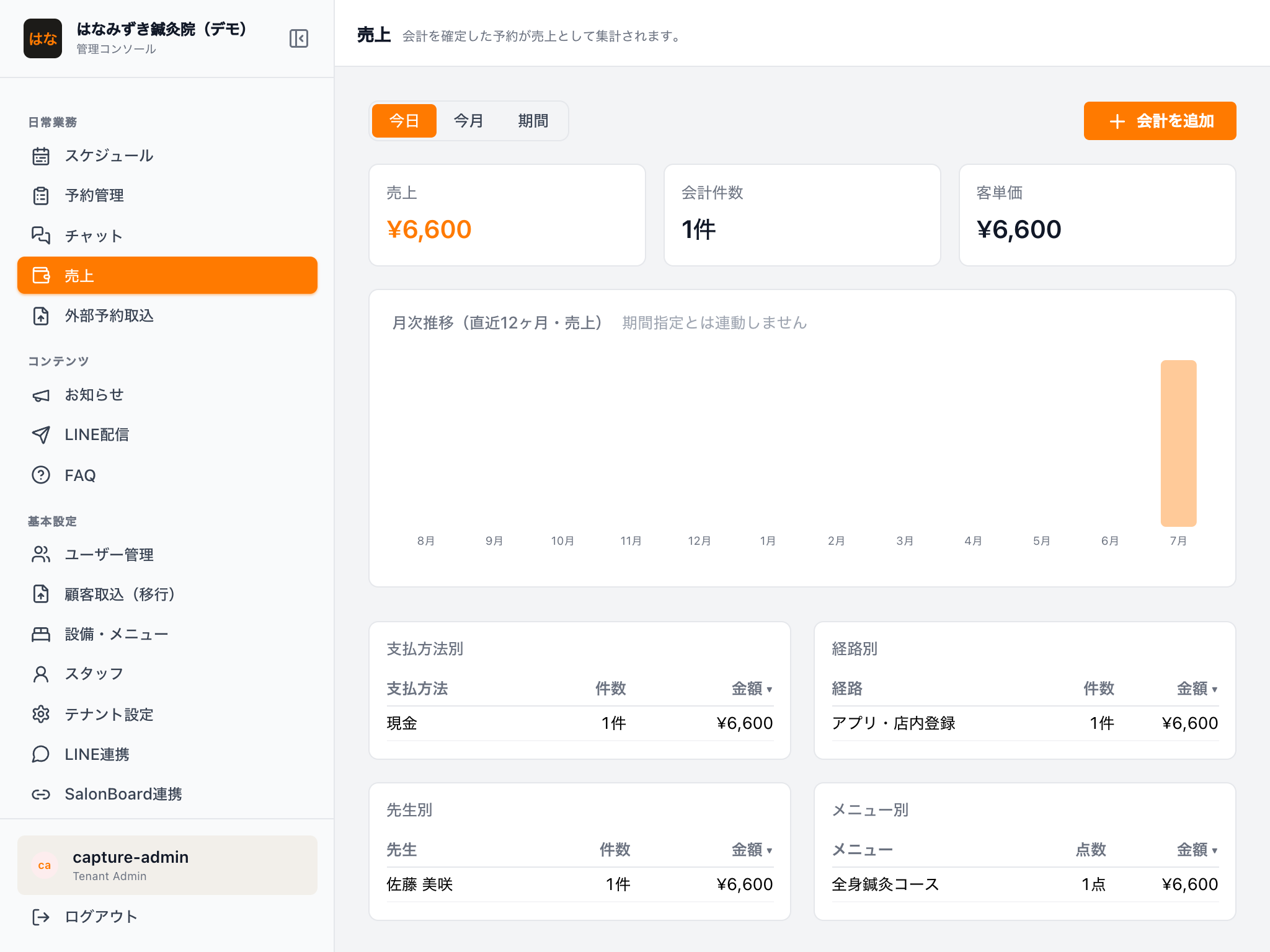Click the 予約管理 clipboard icon
The width and height of the screenshot is (1270, 952).
pos(41,196)
